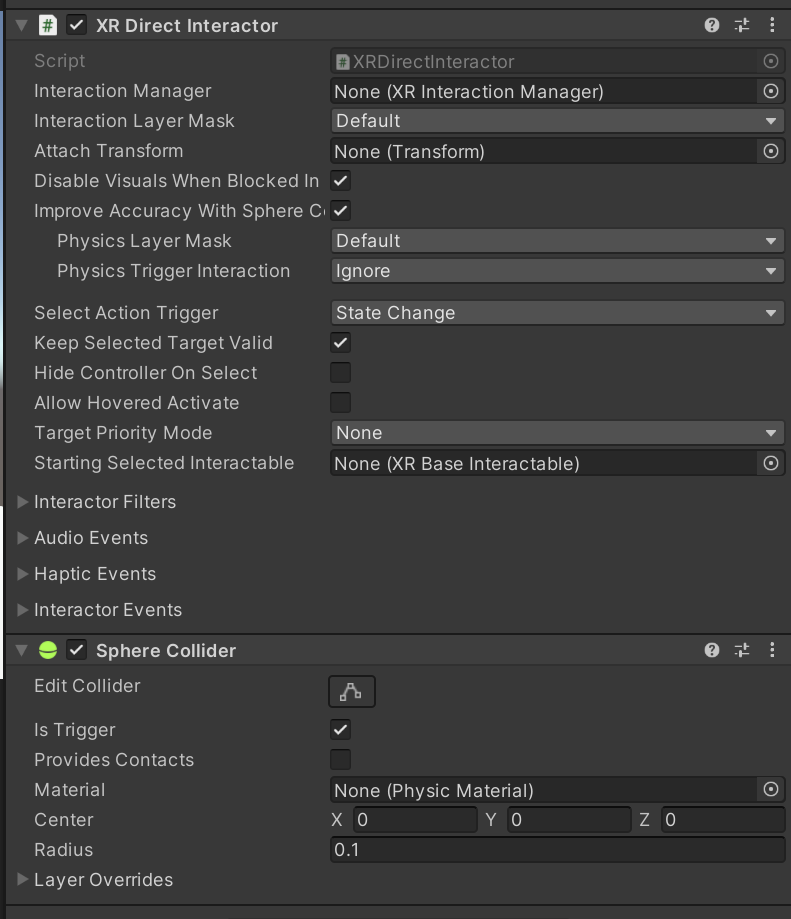The image size is (791, 919).
Task: Enable Hide Controller On Select
Action: coord(341,373)
